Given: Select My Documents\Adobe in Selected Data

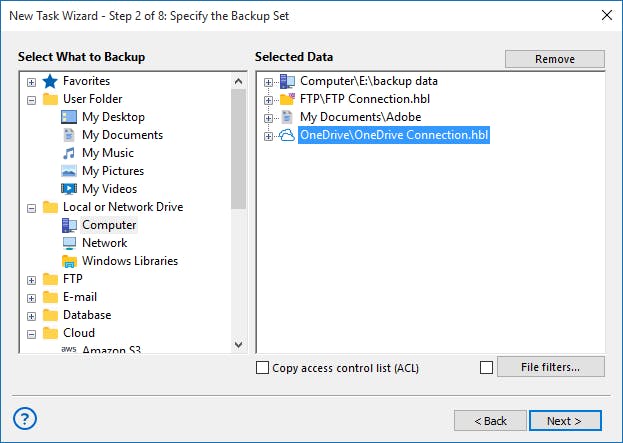Looking at the screenshot, I should coord(361,117).
